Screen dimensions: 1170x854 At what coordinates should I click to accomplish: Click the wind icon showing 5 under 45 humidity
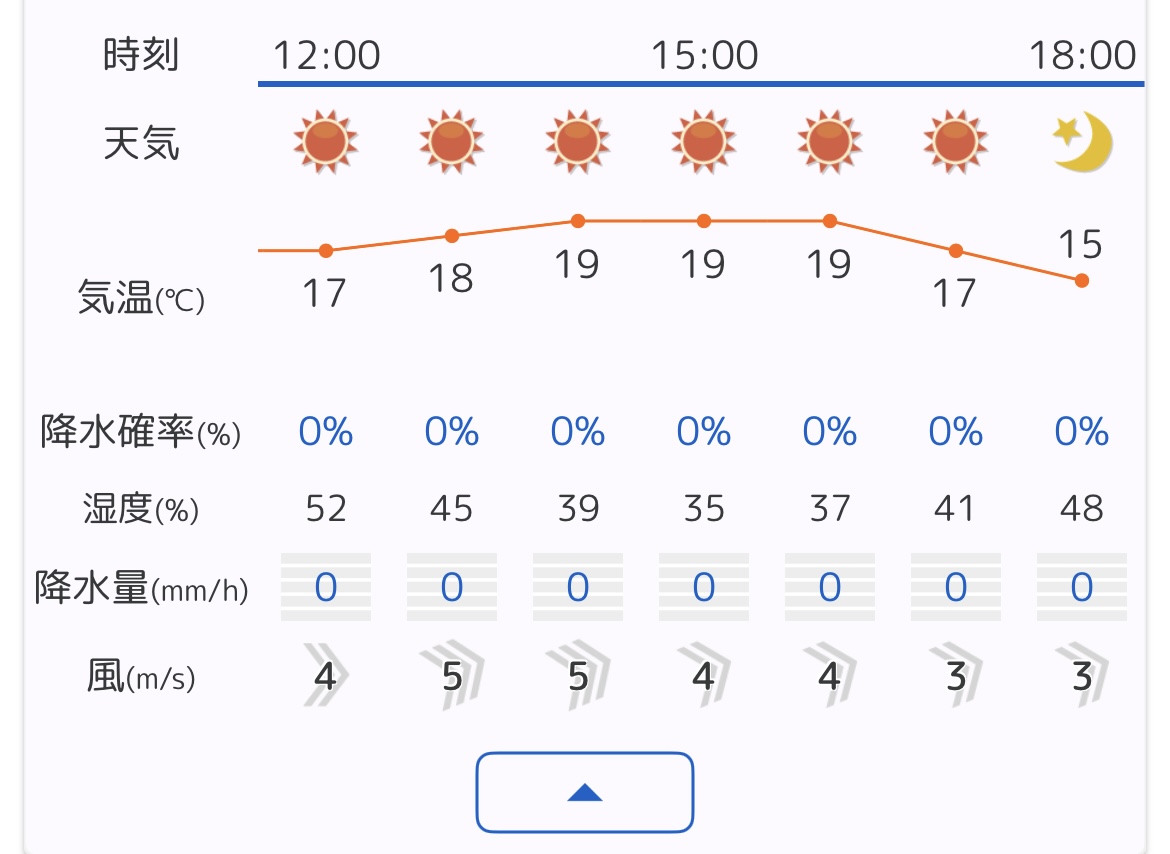tap(451, 676)
